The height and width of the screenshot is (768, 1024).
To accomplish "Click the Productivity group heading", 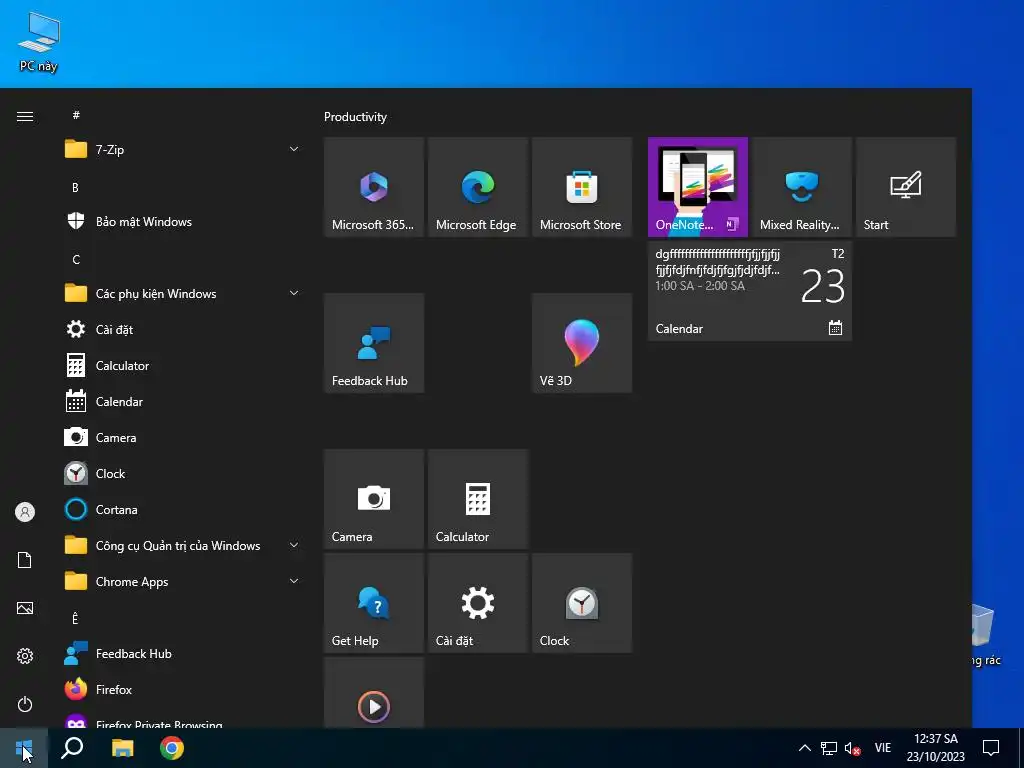I will pyautogui.click(x=355, y=117).
